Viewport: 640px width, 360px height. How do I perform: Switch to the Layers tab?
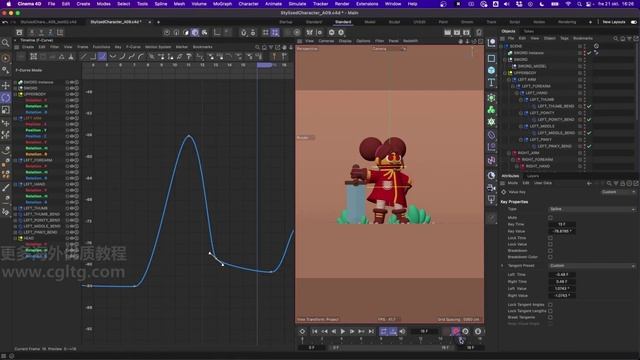click(533, 176)
